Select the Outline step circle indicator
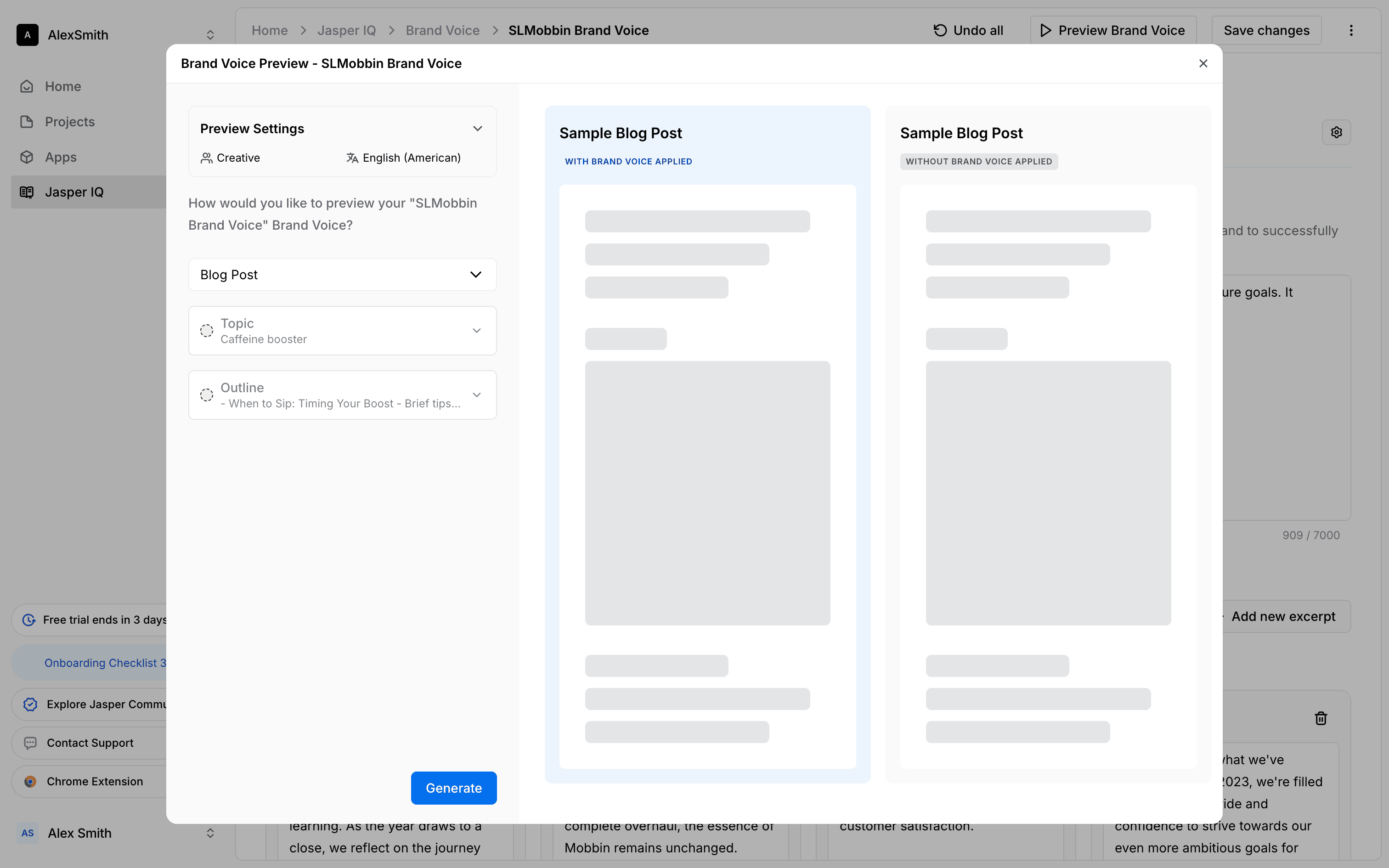The height and width of the screenshot is (868, 1389). (207, 395)
